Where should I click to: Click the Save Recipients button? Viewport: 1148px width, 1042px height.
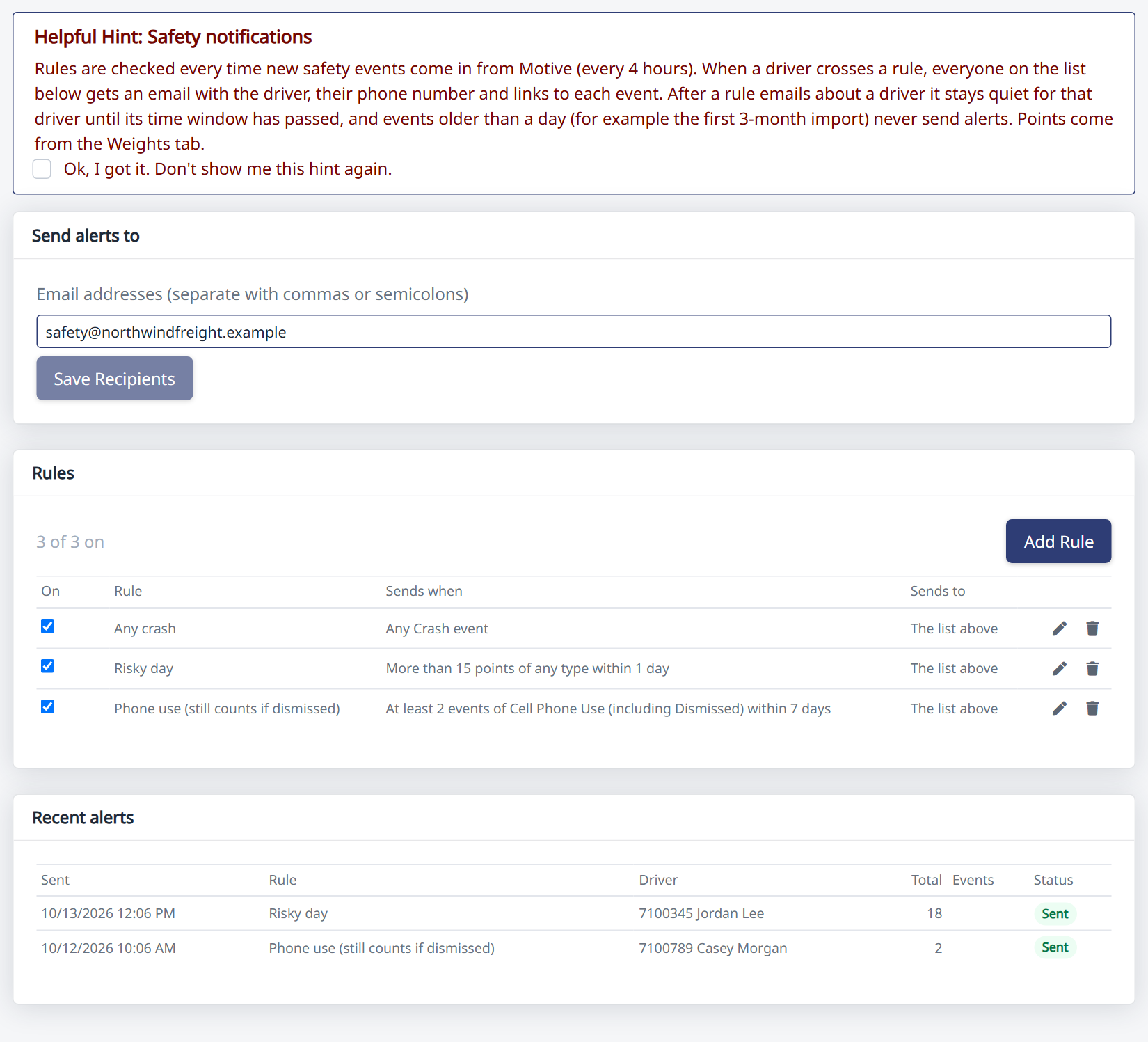click(x=115, y=379)
